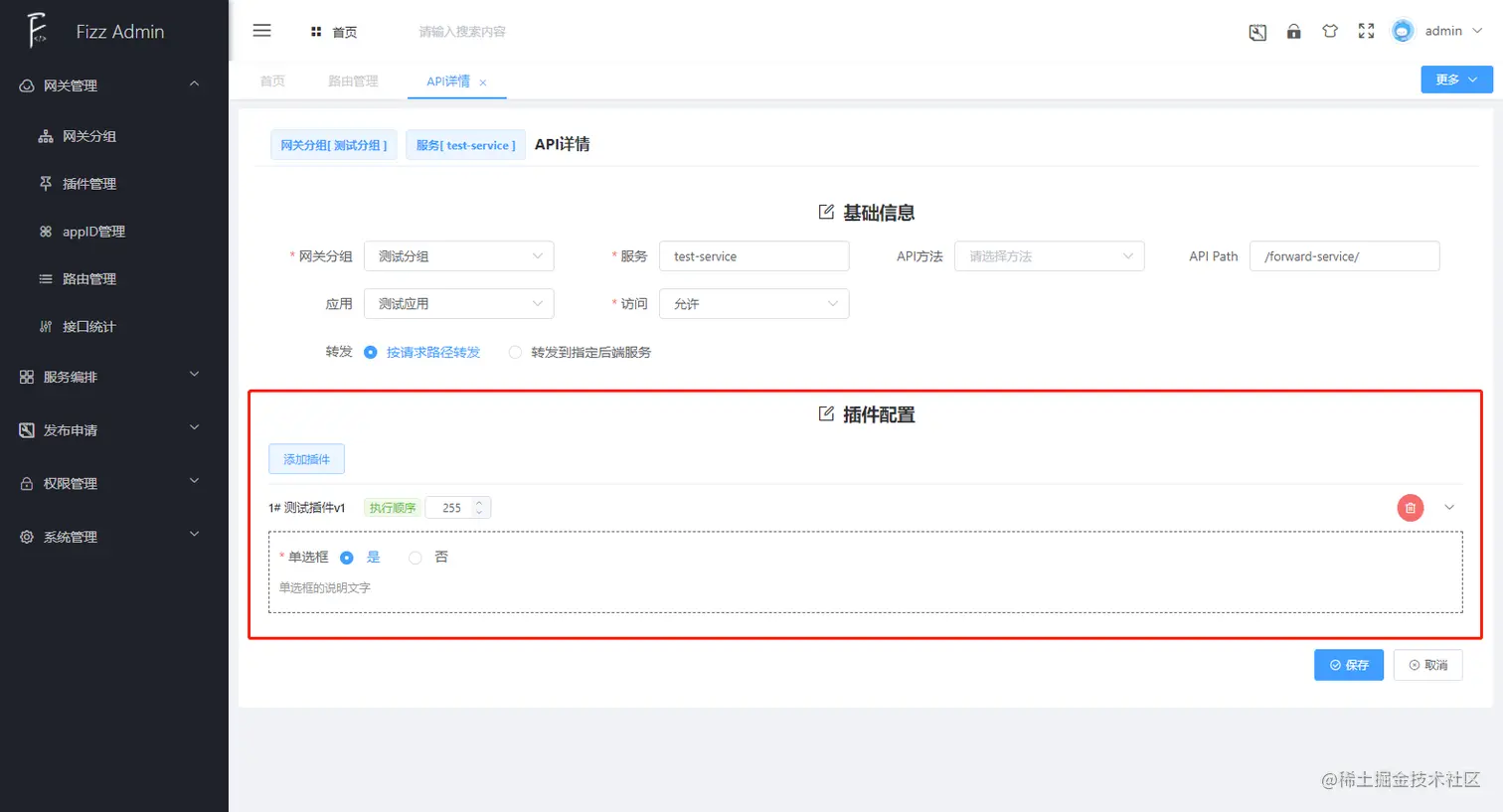Collapse the 网关管理 sidebar menu
The width and height of the screenshot is (1503, 812).
click(x=195, y=84)
